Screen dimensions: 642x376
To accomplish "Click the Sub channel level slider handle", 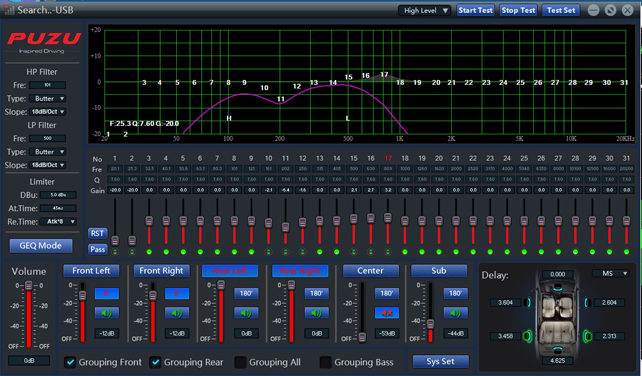I will click(430, 324).
